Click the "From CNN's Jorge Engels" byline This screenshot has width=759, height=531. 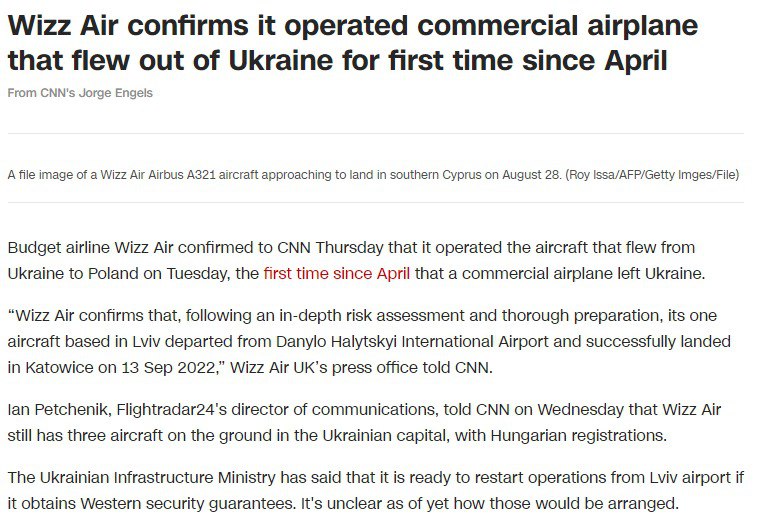[x=80, y=94]
